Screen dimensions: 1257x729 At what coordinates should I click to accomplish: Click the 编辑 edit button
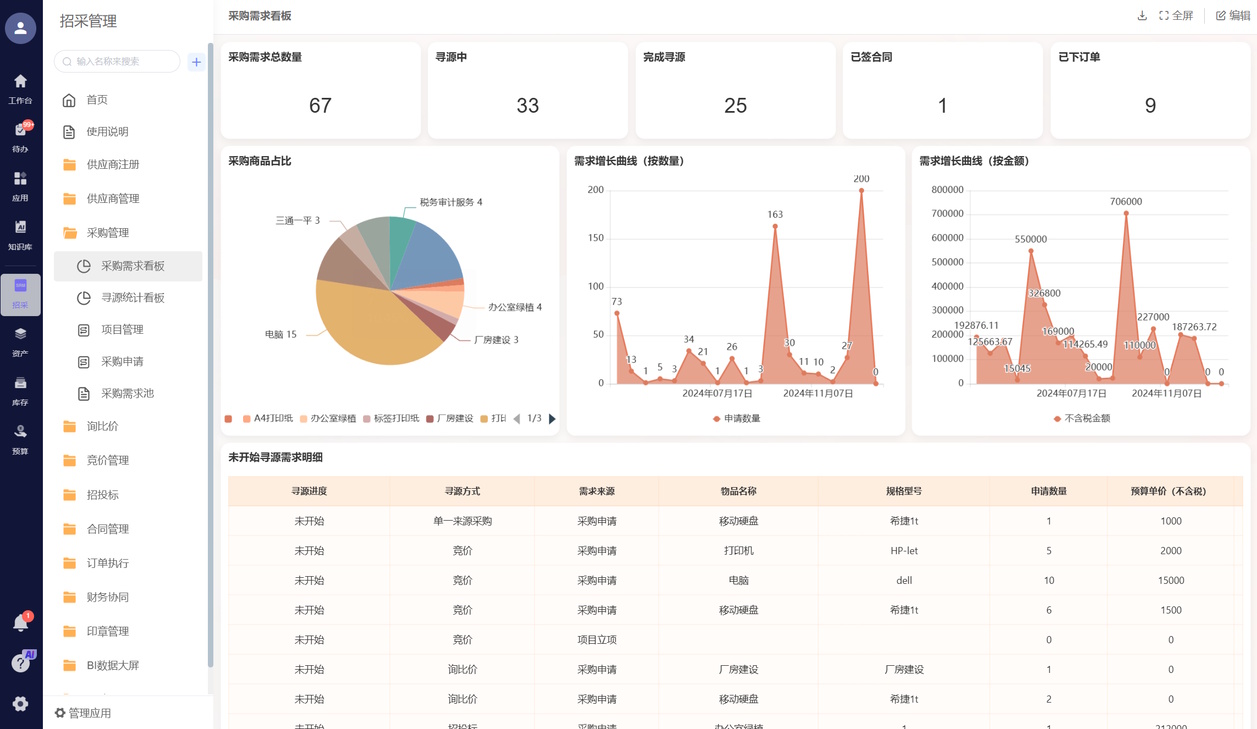pos(1232,16)
